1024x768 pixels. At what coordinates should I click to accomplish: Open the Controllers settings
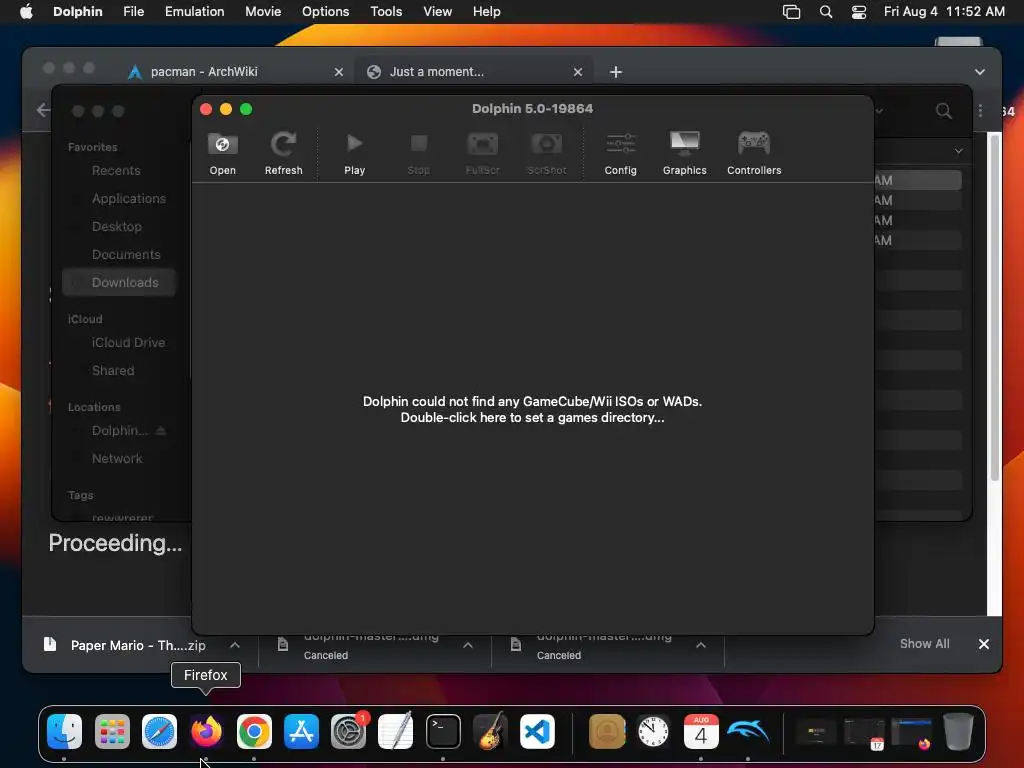[754, 153]
